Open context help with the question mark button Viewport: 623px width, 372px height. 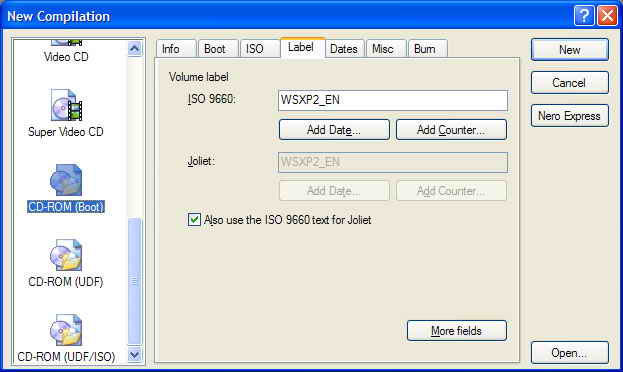tap(584, 16)
